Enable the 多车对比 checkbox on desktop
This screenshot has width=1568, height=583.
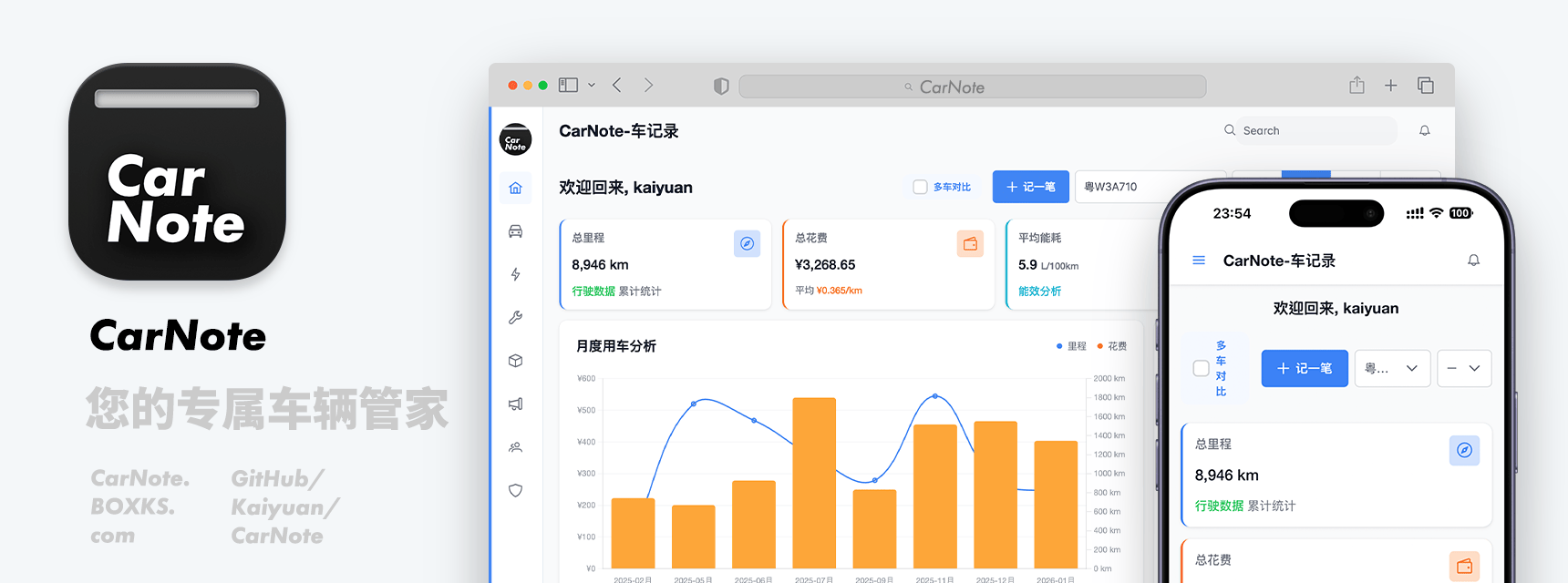point(920,187)
